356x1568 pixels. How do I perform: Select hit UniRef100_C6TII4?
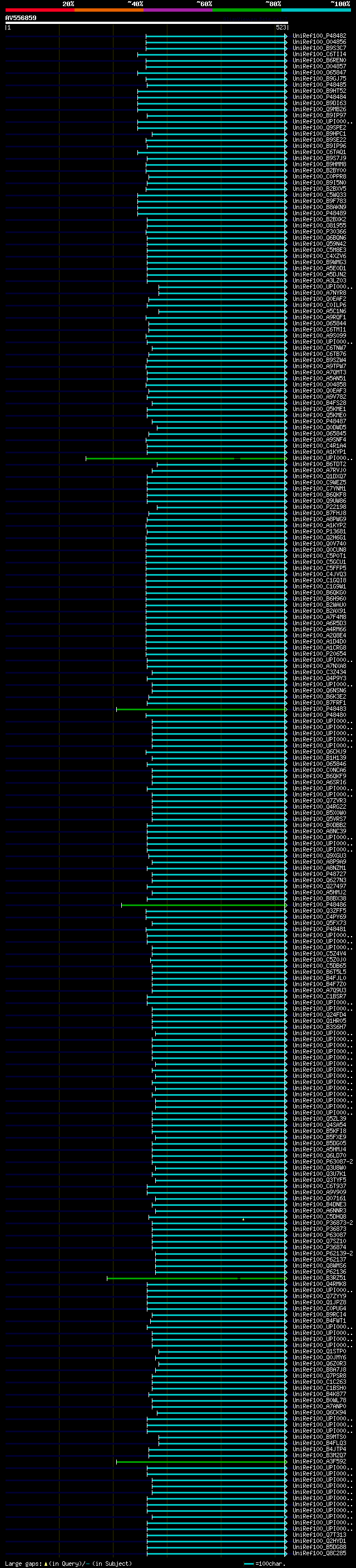pyautogui.click(x=319, y=54)
